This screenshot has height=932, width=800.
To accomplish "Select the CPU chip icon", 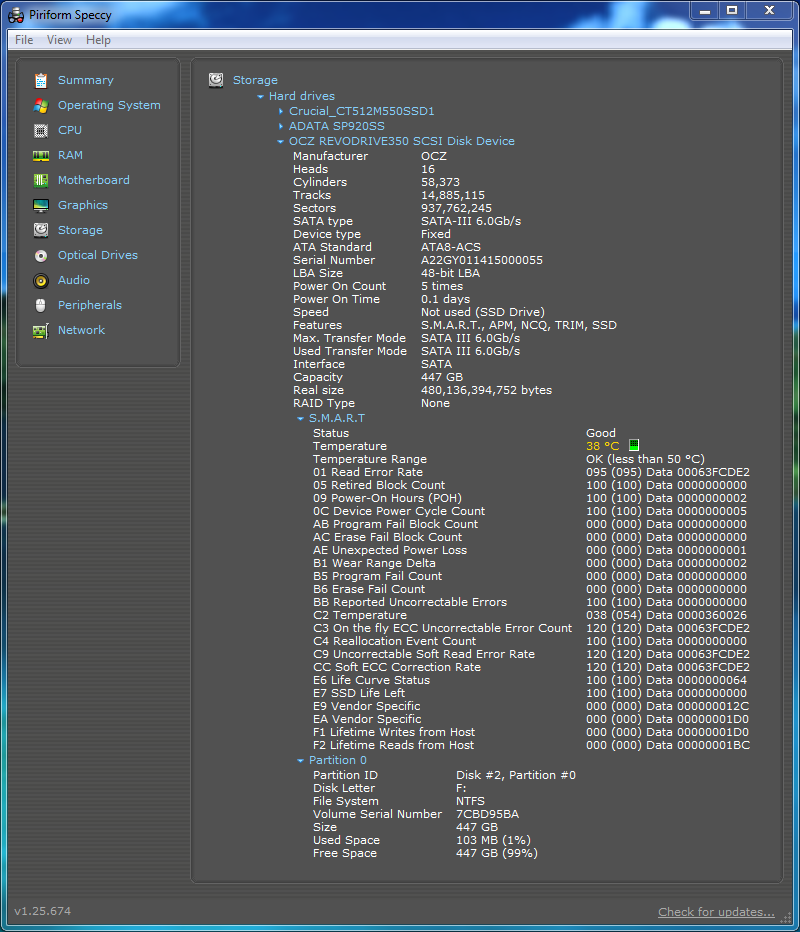I will 41,130.
